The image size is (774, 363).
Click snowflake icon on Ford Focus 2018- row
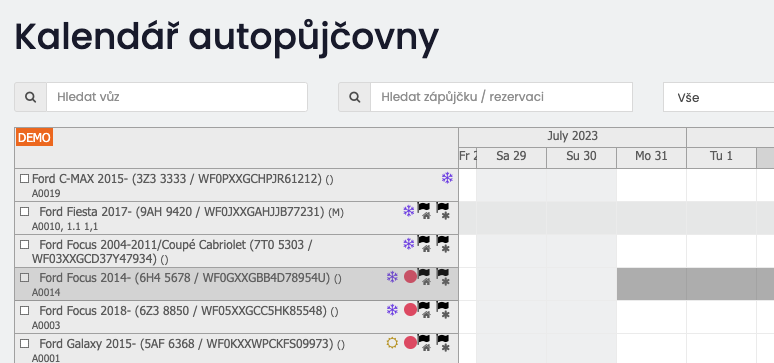pos(392,310)
